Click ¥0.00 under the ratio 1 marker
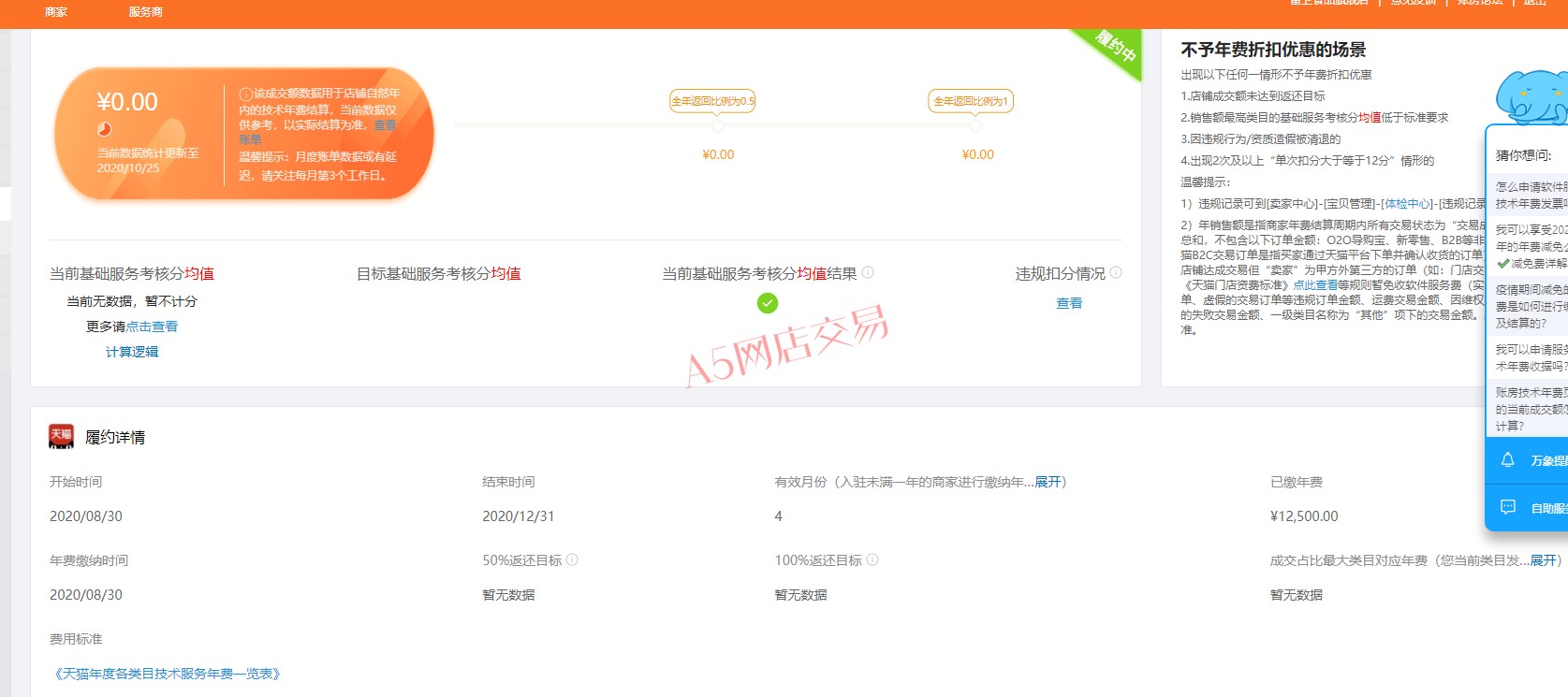Image resolution: width=1568 pixels, height=697 pixels. click(x=977, y=154)
